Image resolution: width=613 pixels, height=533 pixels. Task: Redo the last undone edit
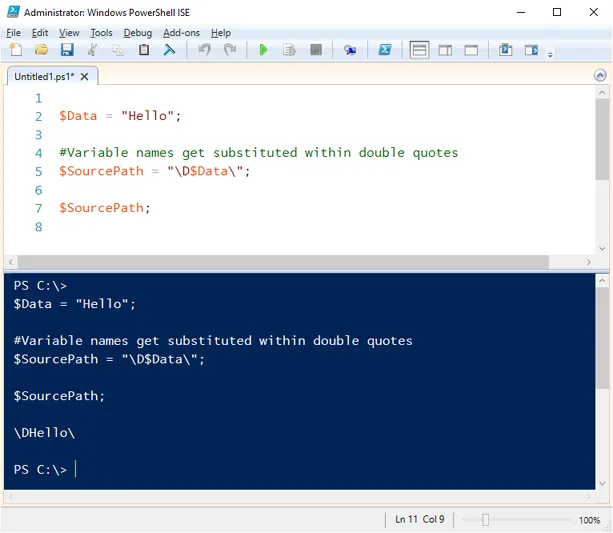pyautogui.click(x=230, y=50)
